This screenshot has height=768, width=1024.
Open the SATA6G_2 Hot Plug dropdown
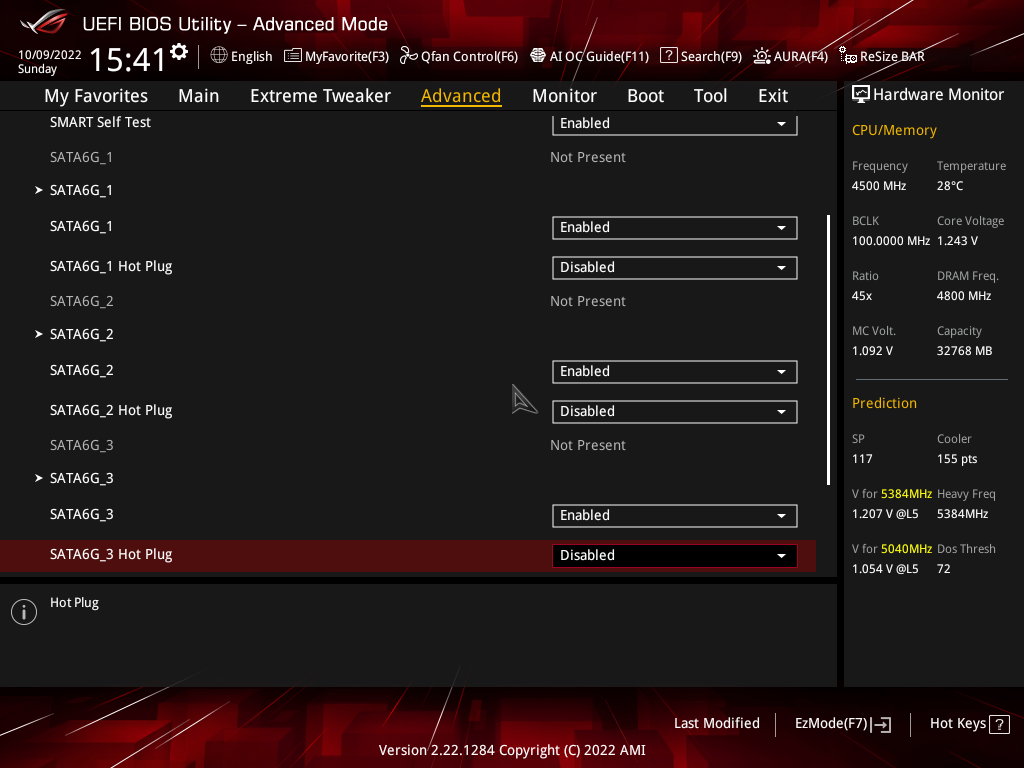[x=675, y=411]
